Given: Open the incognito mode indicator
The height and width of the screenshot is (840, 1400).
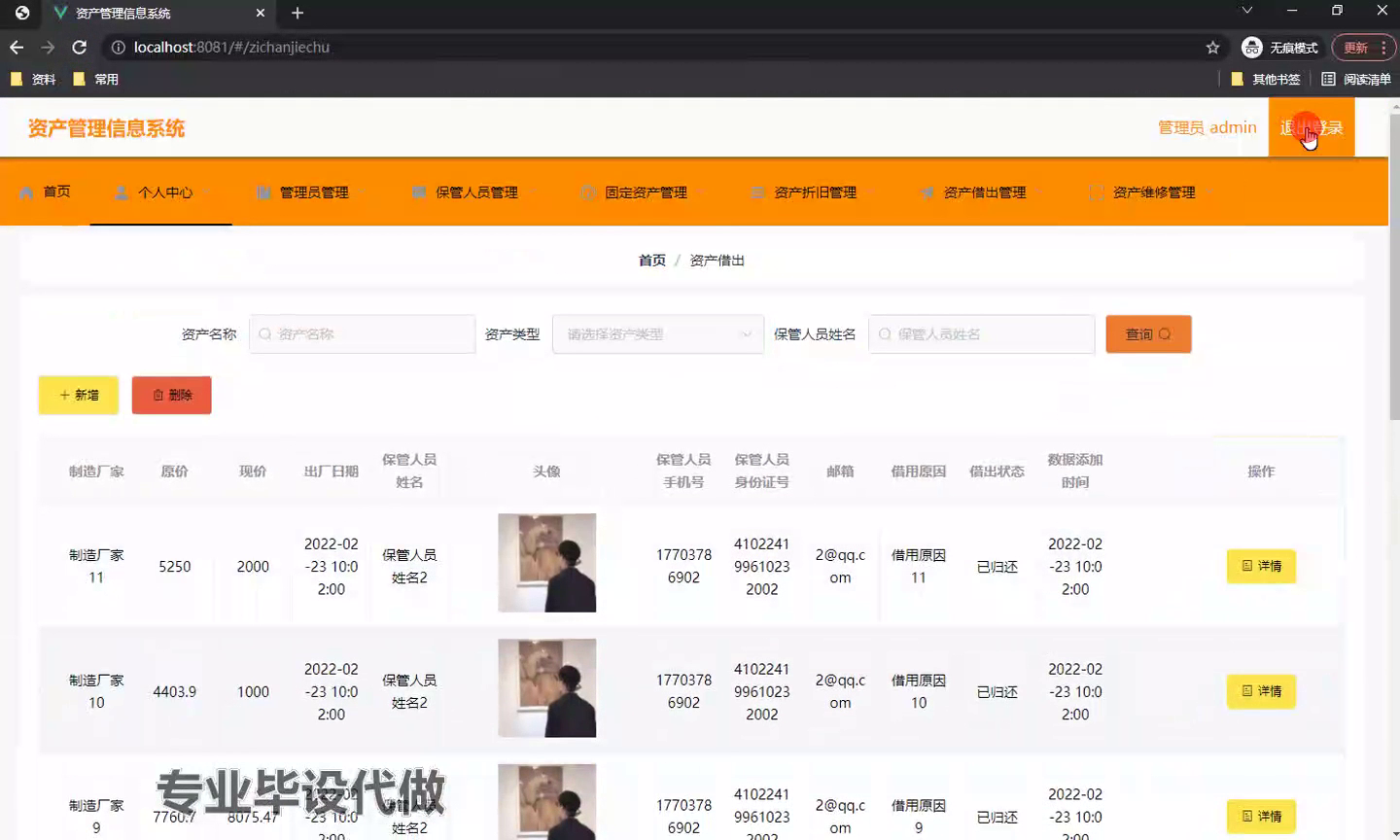Looking at the screenshot, I should pos(1280,48).
